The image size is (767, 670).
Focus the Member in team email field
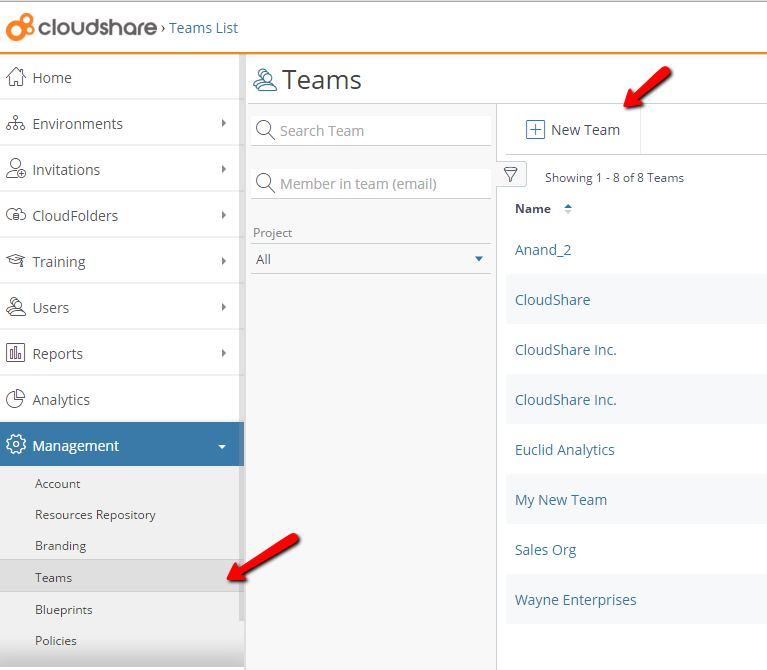click(371, 183)
